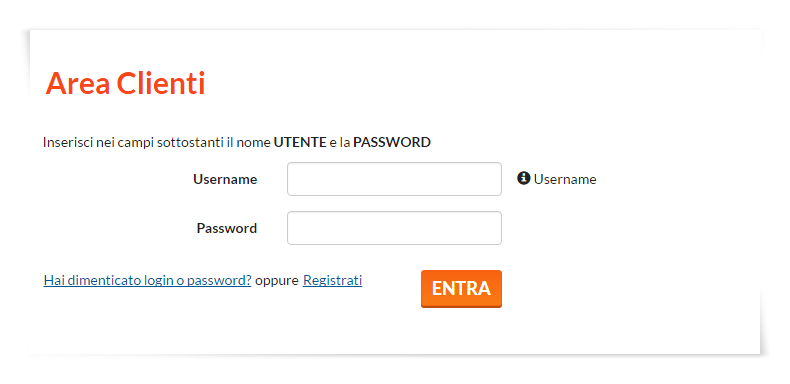Open 'Hai dimenticato login o password?' link
Viewport: 790px width, 384px height.
coord(147,281)
